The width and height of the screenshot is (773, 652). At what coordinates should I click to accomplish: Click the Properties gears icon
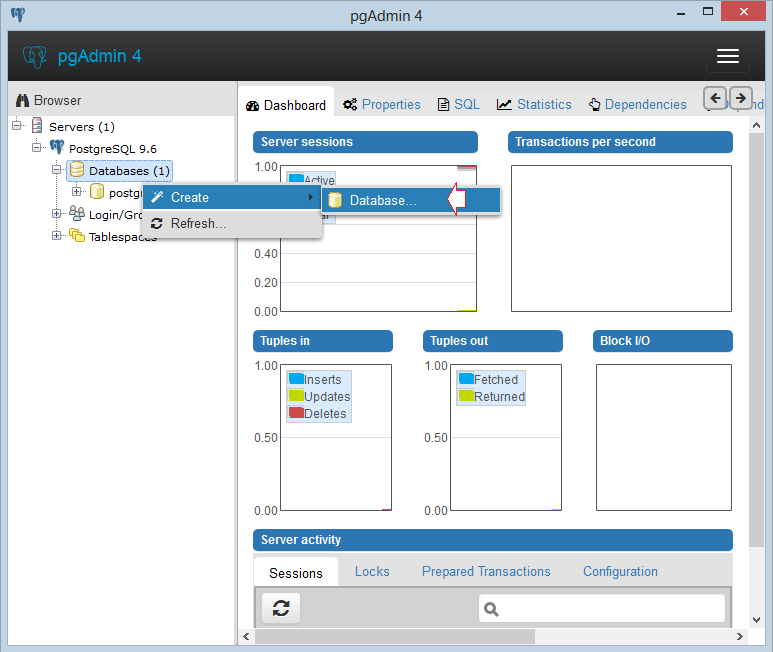tap(350, 104)
